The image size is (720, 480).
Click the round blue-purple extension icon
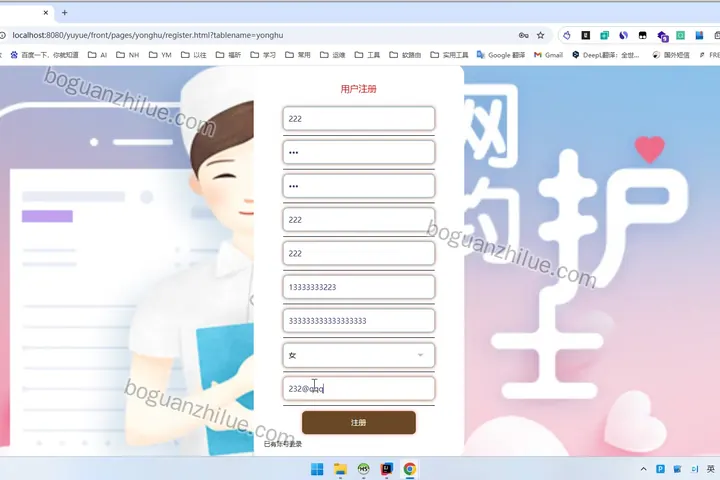click(x=623, y=35)
